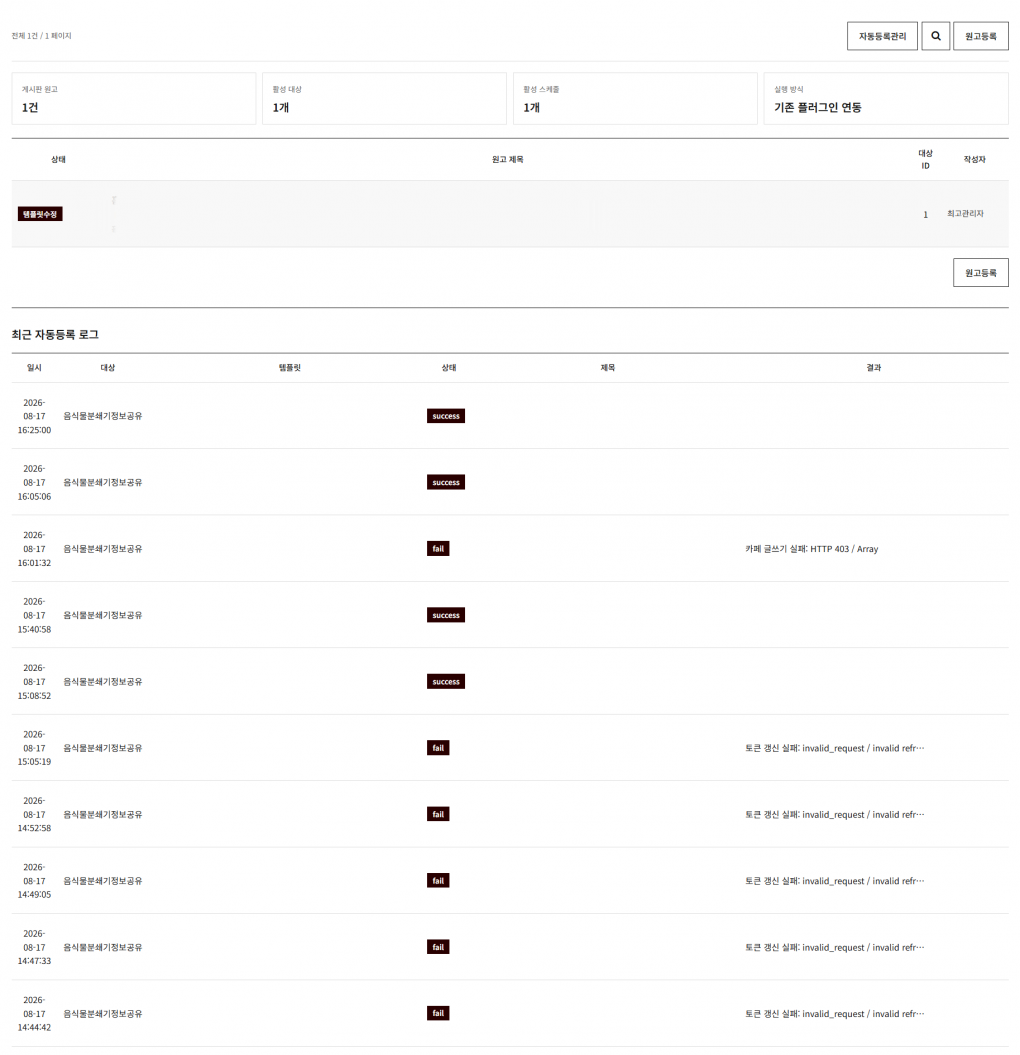Click success badge for 16:05:06 log
This screenshot has width=1020, height=1055.
(x=445, y=482)
